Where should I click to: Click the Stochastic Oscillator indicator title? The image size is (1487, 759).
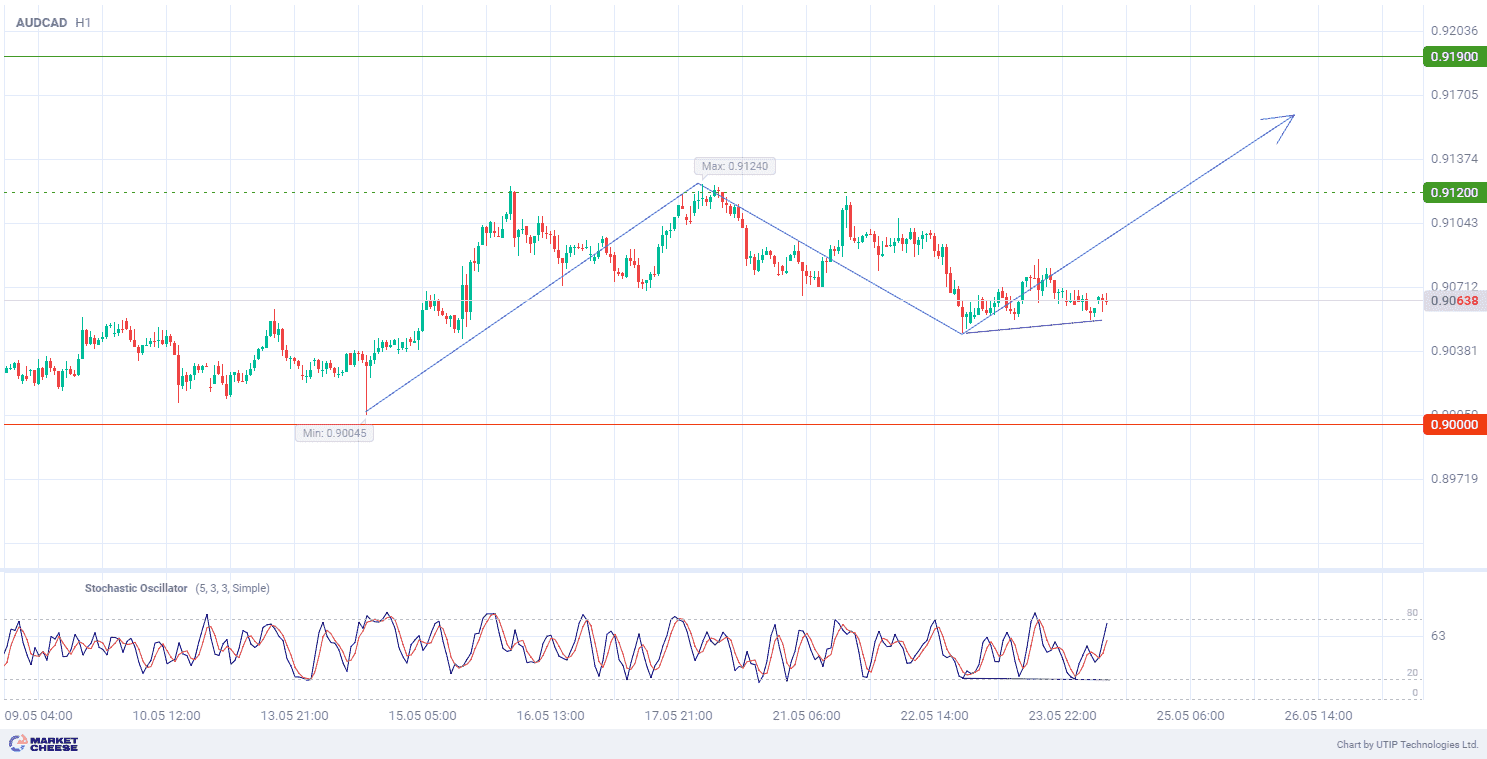coord(136,588)
